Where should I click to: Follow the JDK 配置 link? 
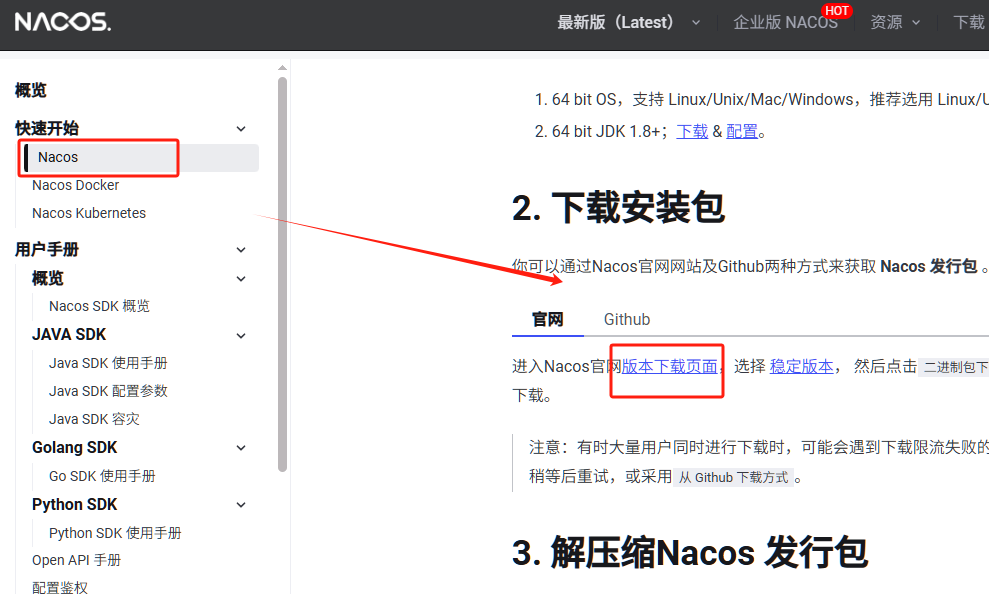742,132
